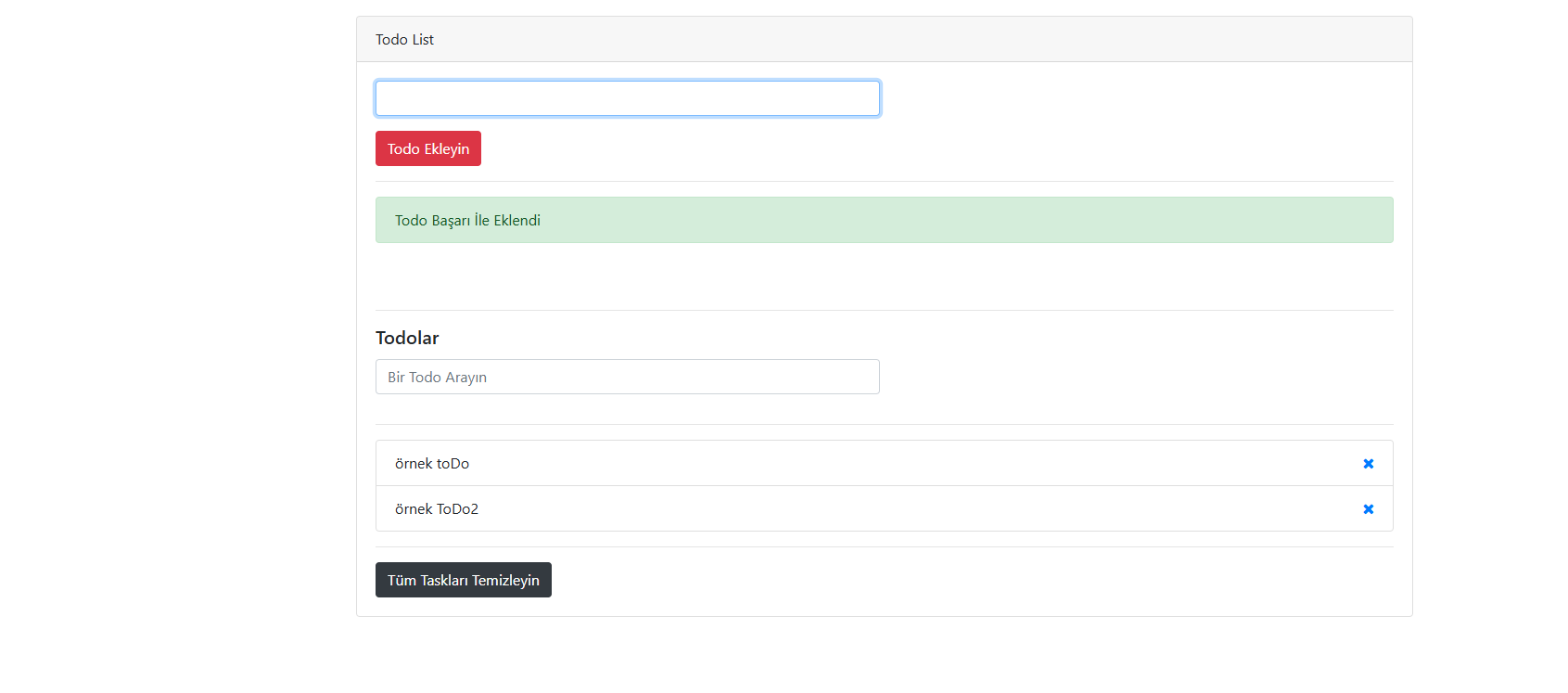Click the 'Todo List' card header
Screen dimensions: 1568x693
point(404,40)
